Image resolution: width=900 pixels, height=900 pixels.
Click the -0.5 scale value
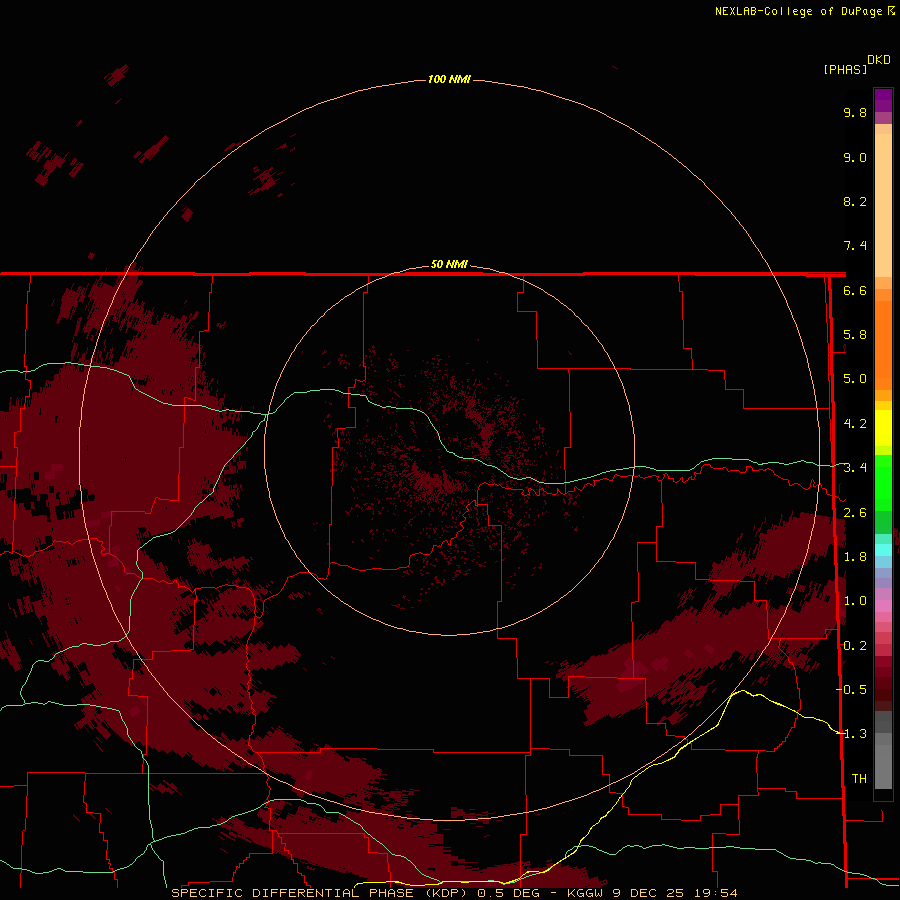852,689
